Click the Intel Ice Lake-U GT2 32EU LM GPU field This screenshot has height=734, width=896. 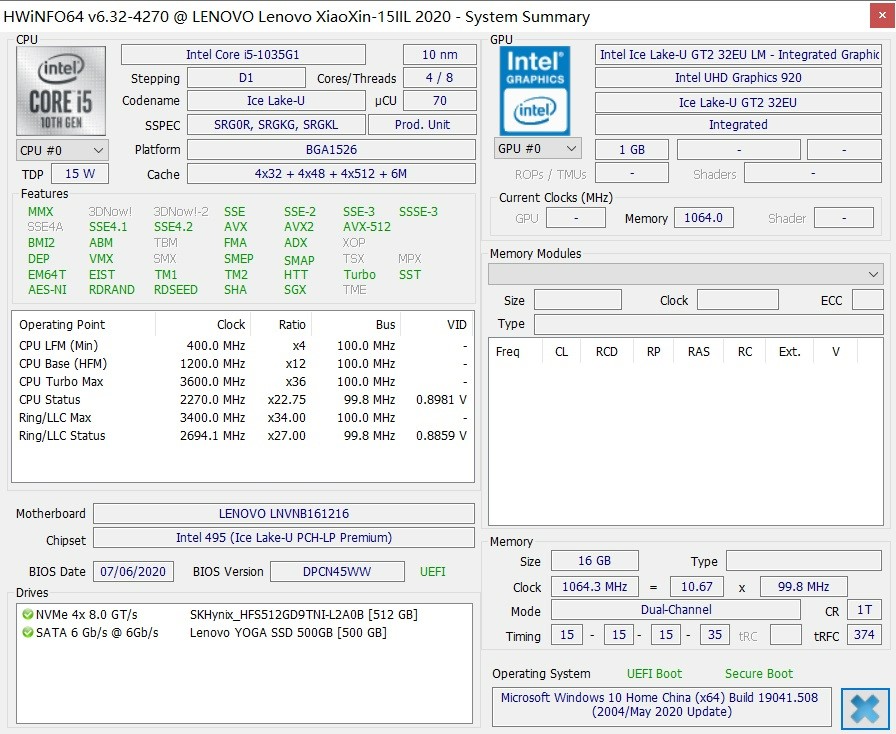738,55
